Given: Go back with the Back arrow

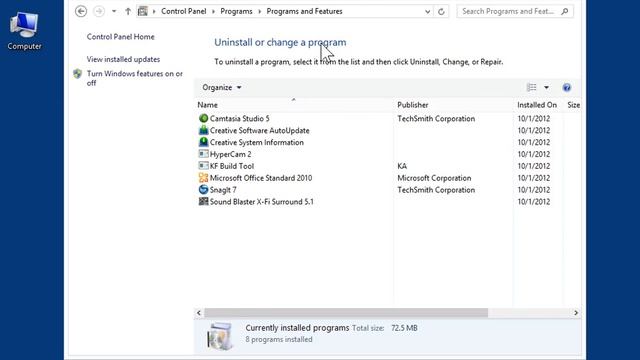Looking at the screenshot, I should click(81, 11).
